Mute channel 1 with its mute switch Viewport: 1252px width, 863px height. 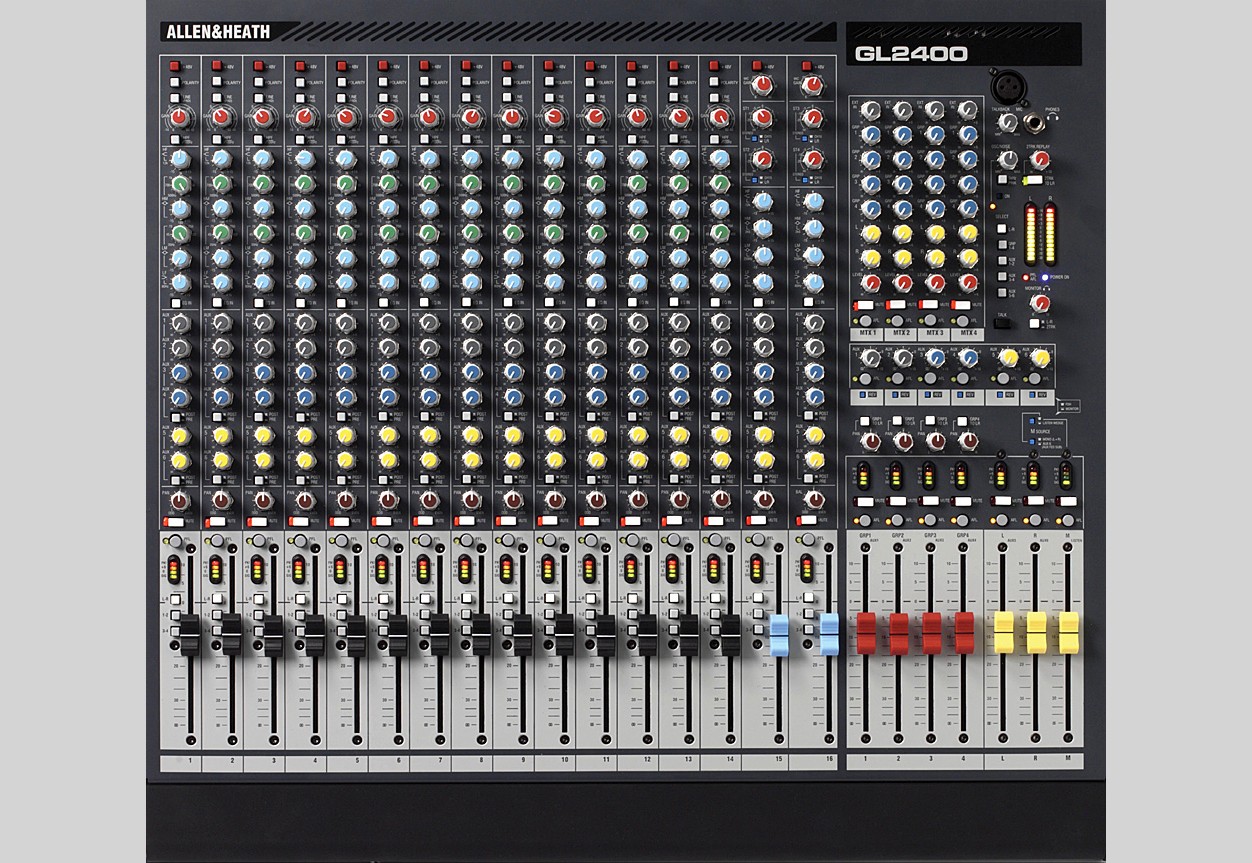click(x=175, y=521)
